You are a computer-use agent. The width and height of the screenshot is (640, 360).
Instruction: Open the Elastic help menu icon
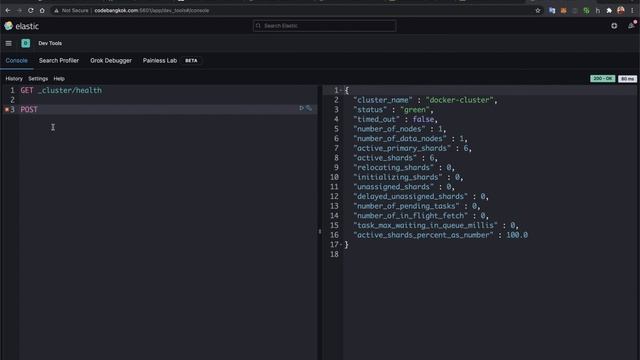click(x=614, y=26)
